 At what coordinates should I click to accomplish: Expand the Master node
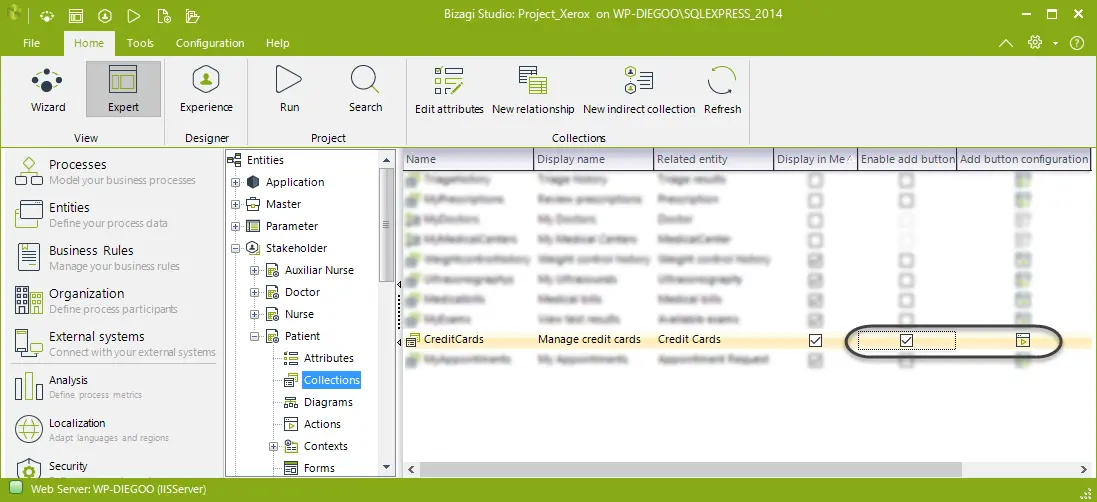(236, 204)
